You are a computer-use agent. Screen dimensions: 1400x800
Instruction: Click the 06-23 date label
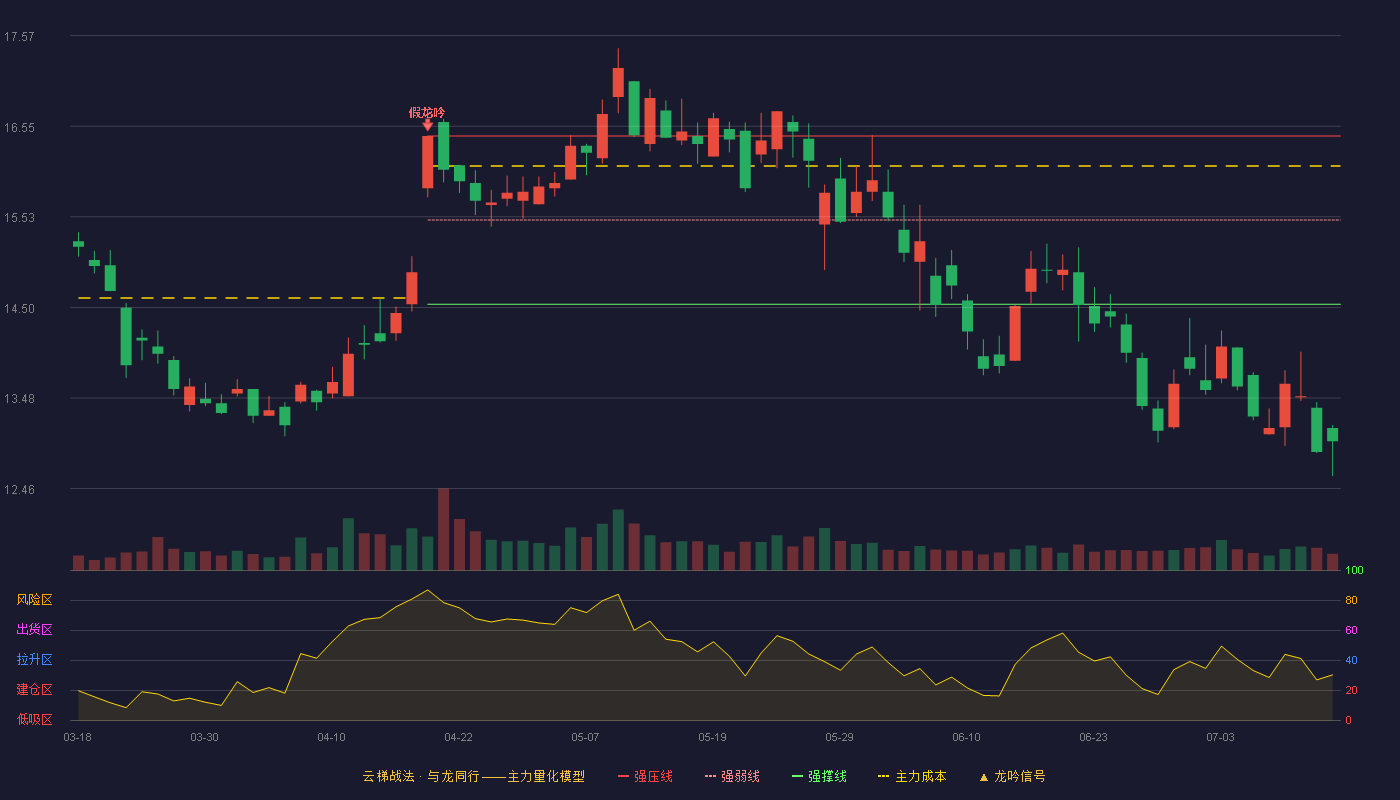point(1093,737)
